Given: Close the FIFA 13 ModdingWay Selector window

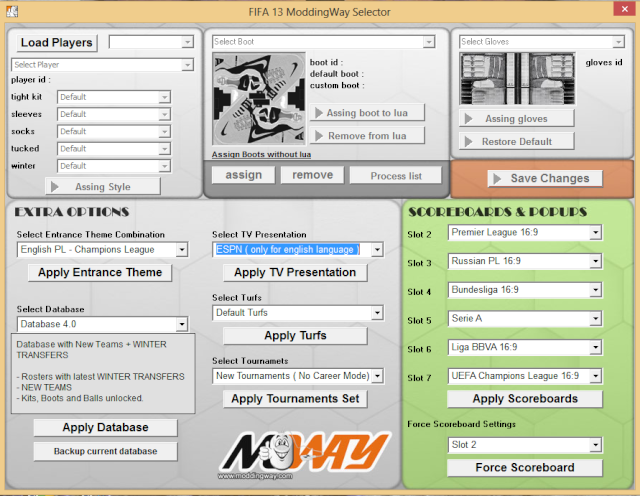Looking at the screenshot, I should pos(624,9).
